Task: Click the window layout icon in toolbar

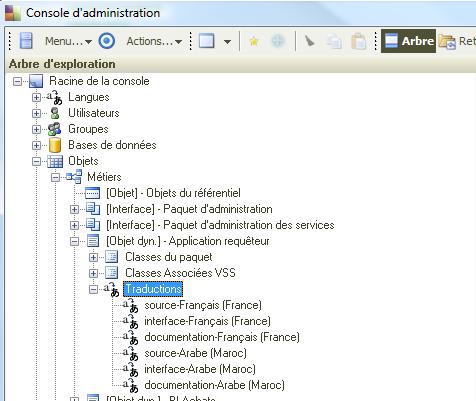Action: [x=207, y=41]
